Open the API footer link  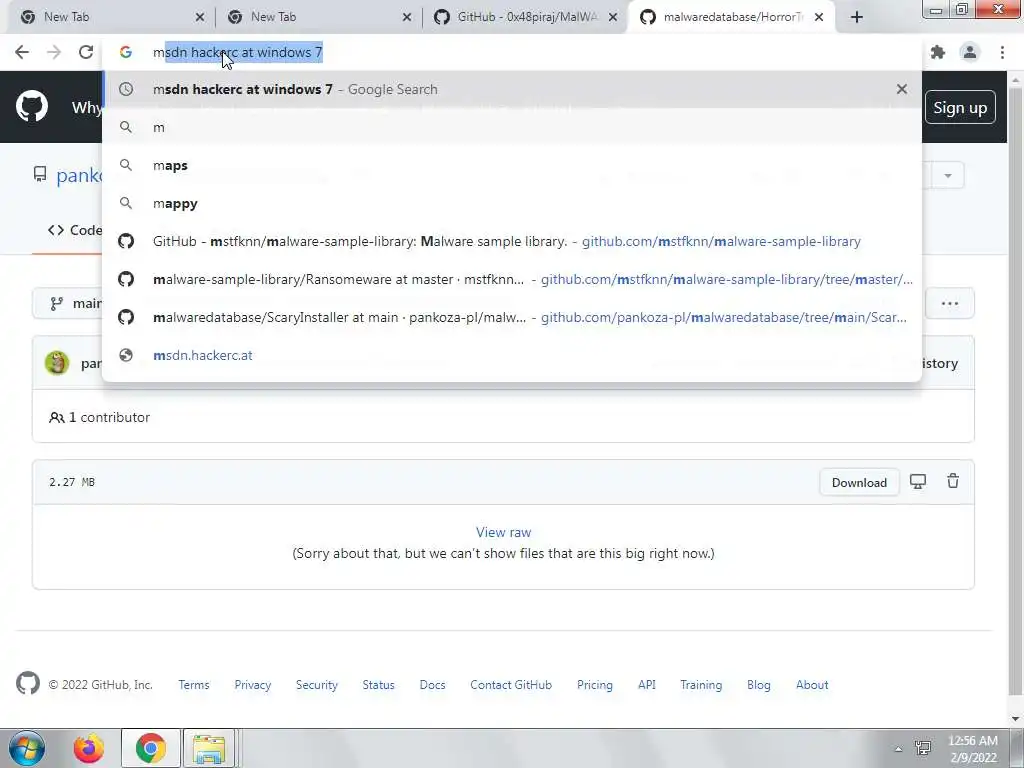tap(647, 684)
